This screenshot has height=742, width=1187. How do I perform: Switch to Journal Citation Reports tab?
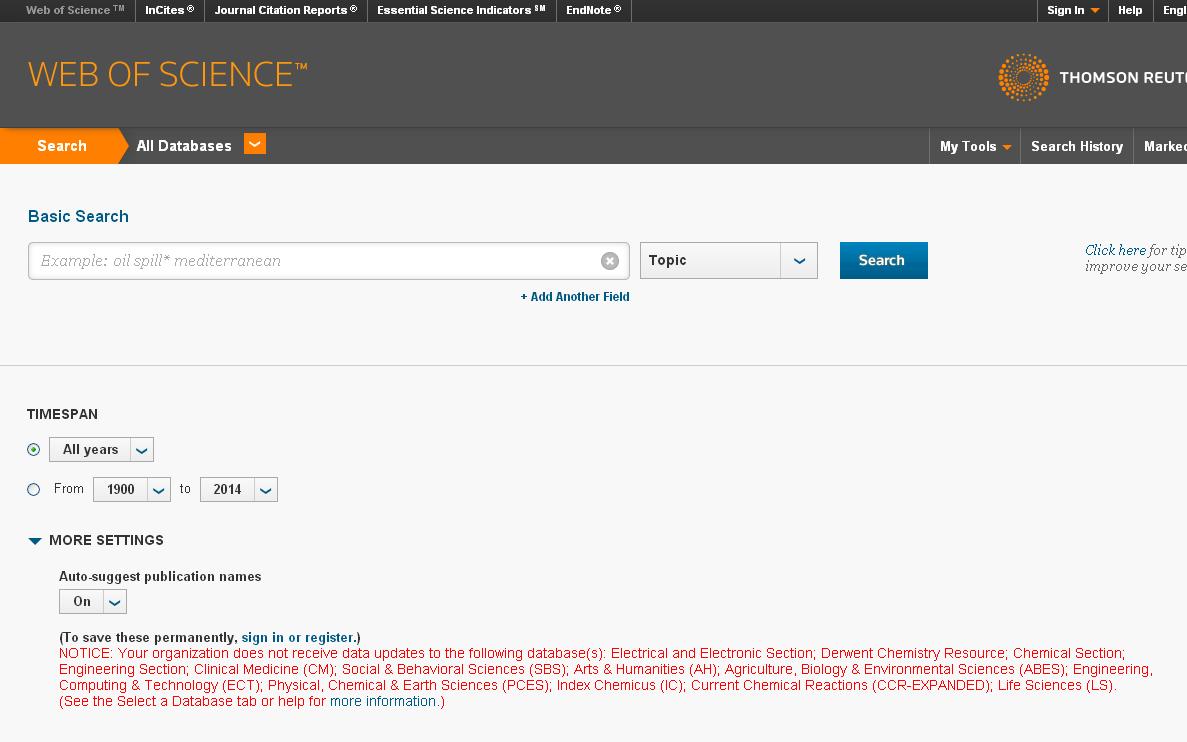[285, 10]
